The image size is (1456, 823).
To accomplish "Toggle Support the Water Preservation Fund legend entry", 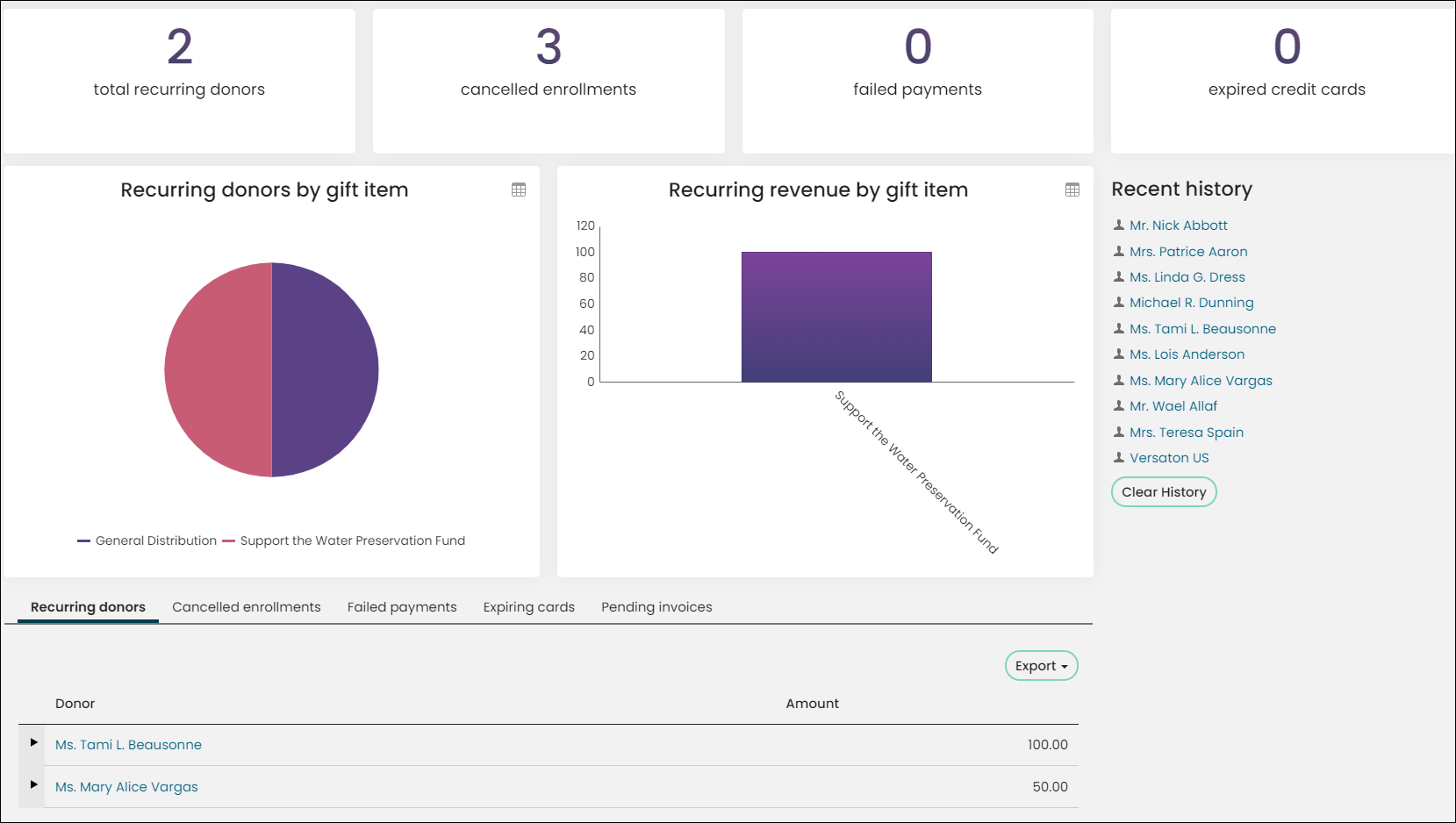I will tap(344, 540).
